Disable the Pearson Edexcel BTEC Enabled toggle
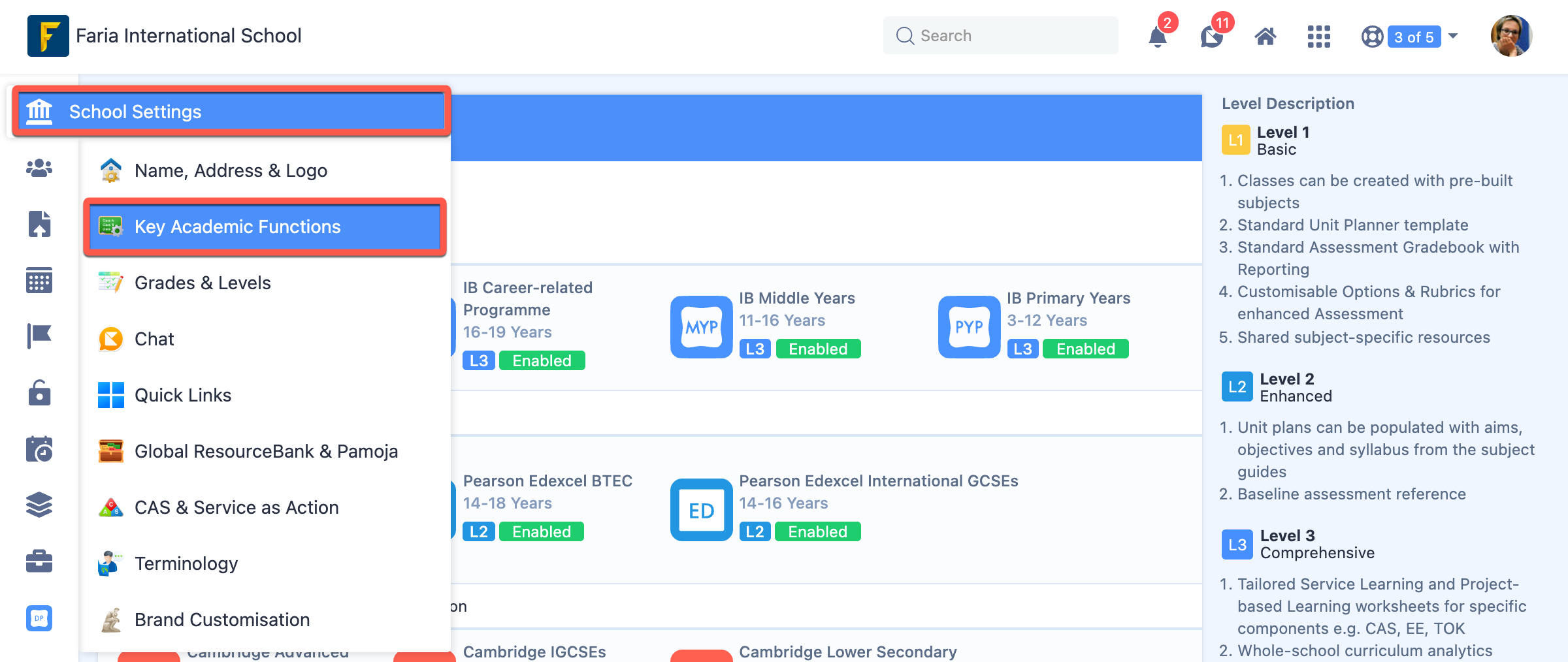The height and width of the screenshot is (662, 1568). pos(542,531)
